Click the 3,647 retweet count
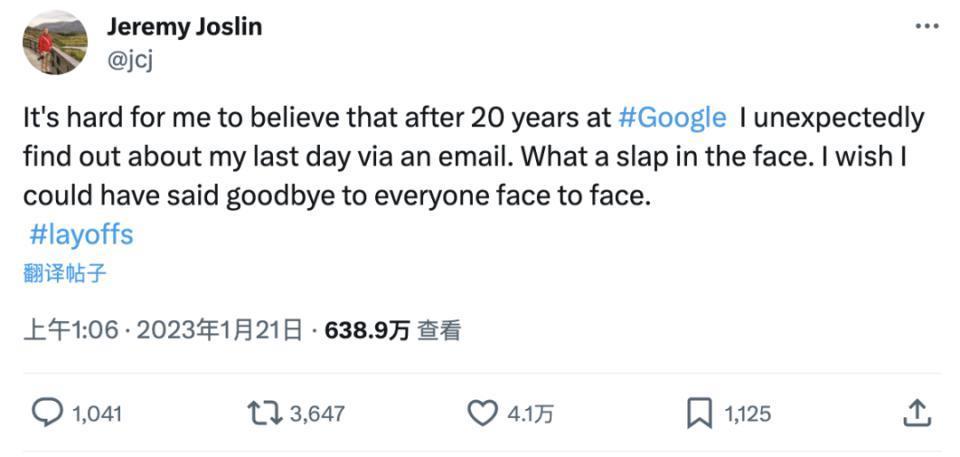Image resolution: width=960 pixels, height=457 pixels. click(318, 414)
